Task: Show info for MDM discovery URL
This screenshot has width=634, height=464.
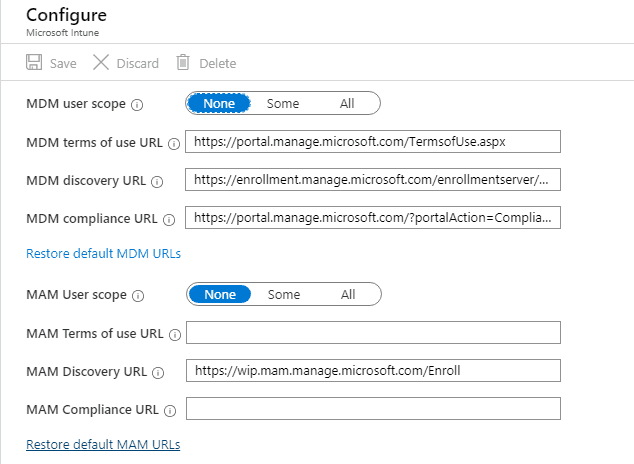Action: 157,182
